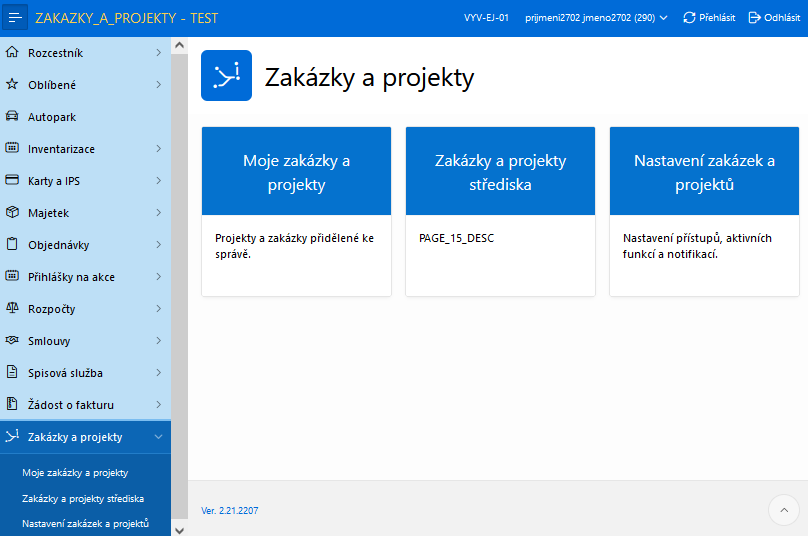Click the Rozcestník home icon
This screenshot has height=536, width=808.
tap(12, 53)
